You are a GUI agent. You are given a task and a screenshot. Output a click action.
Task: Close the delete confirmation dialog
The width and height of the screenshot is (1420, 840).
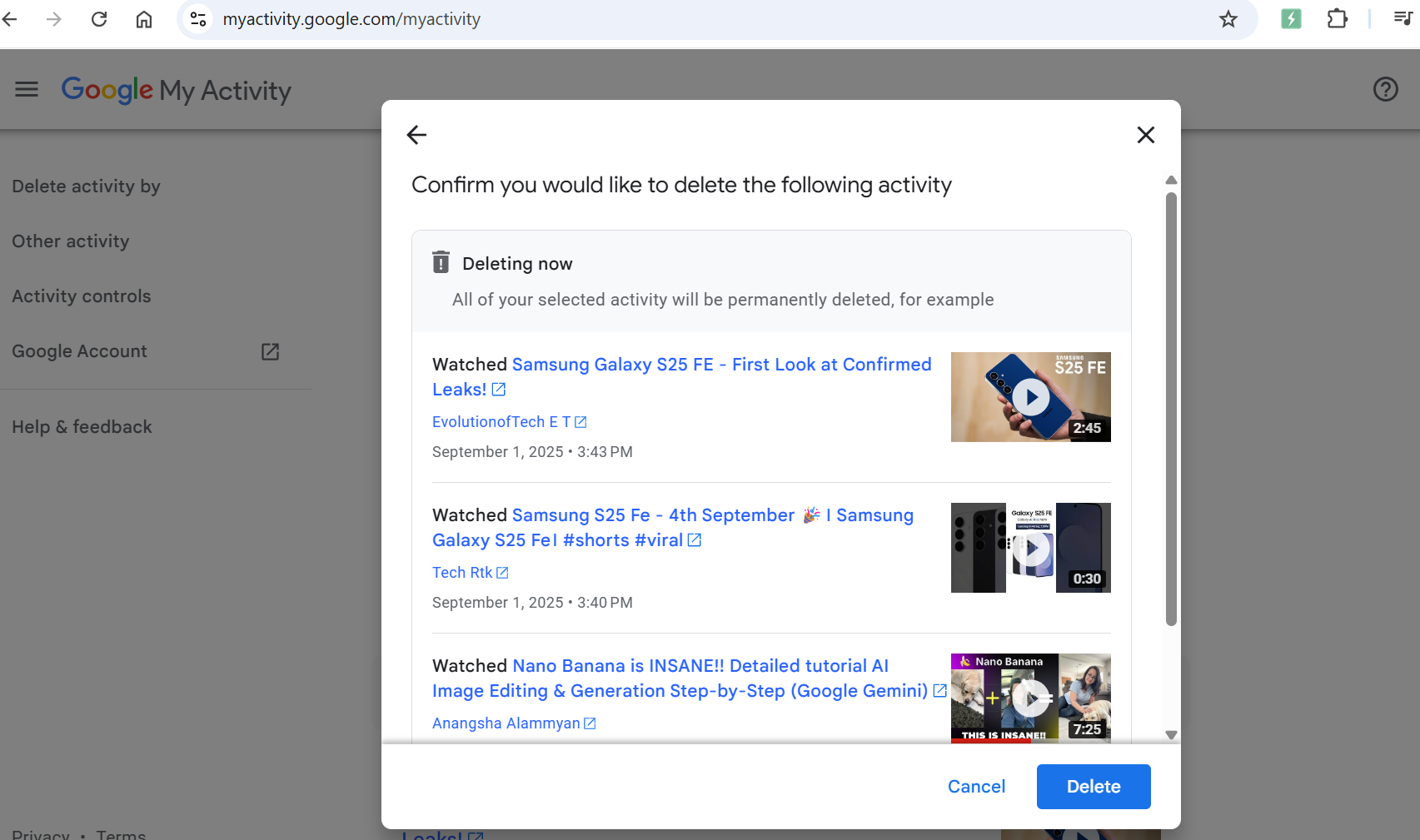1146,135
